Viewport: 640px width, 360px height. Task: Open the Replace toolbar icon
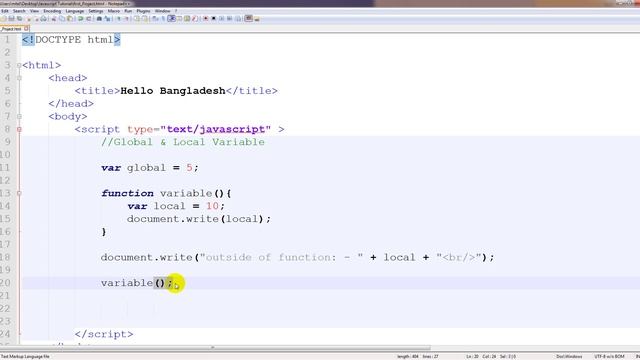coord(107,18)
